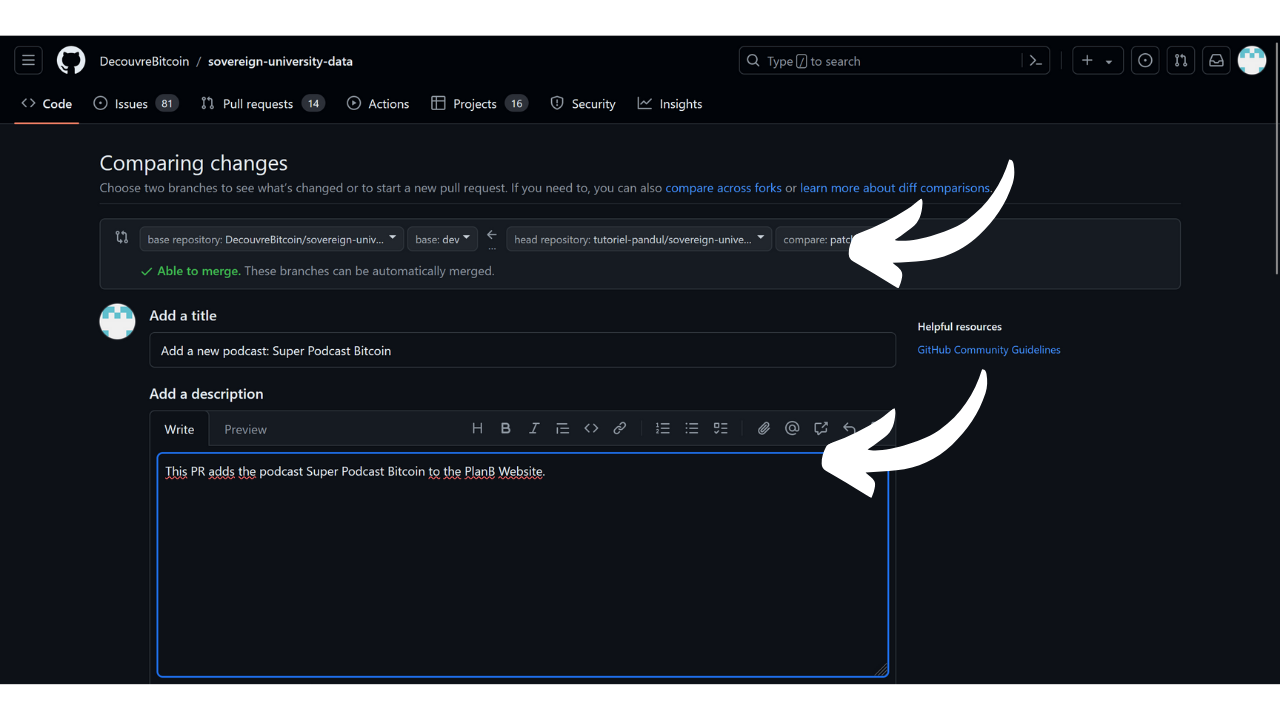Viewport: 1280px width, 720px height.
Task: Insert a numbered list
Action: [663, 428]
